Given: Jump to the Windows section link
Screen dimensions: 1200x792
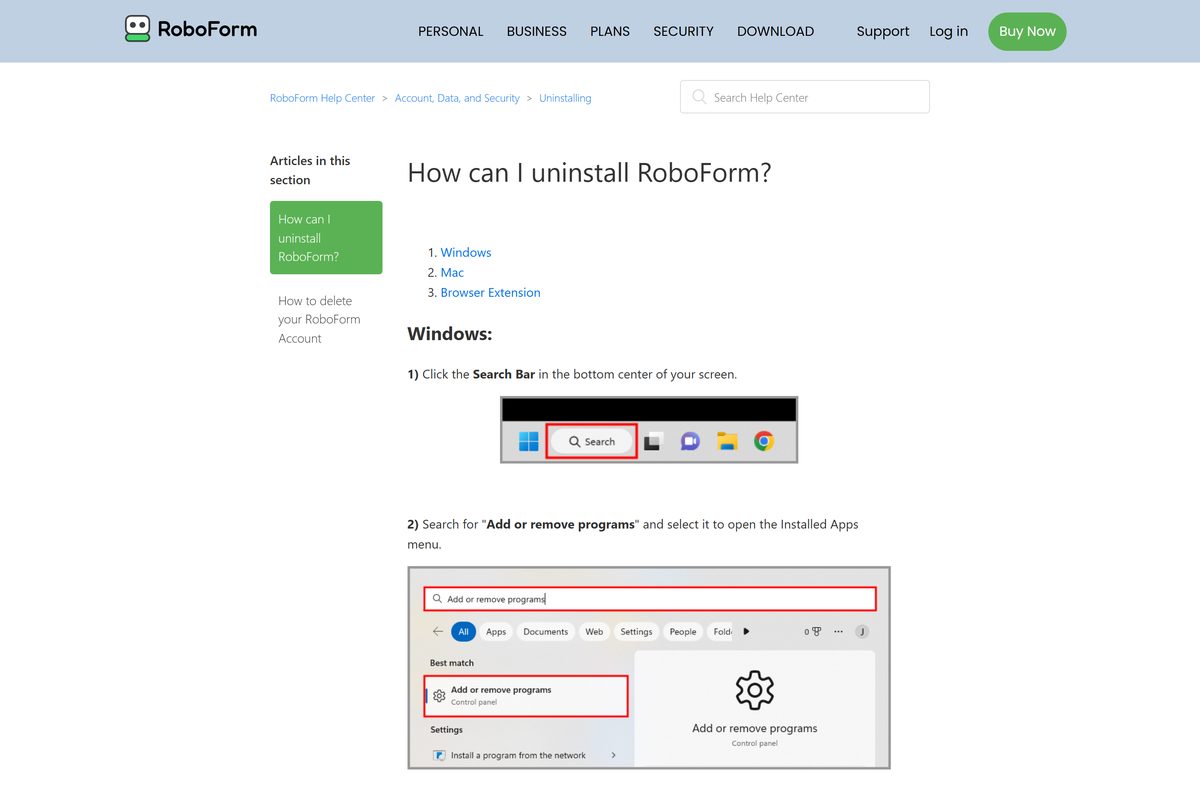Looking at the screenshot, I should [x=466, y=252].
